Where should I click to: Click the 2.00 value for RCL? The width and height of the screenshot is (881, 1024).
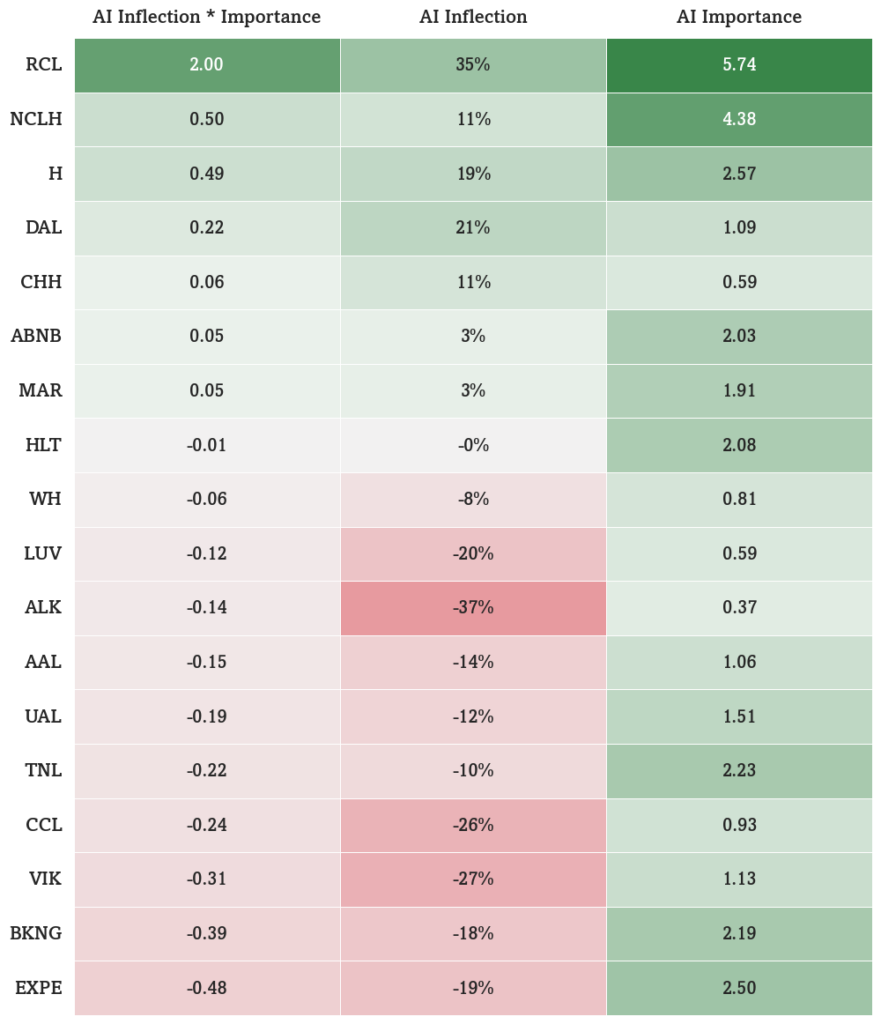[206, 65]
